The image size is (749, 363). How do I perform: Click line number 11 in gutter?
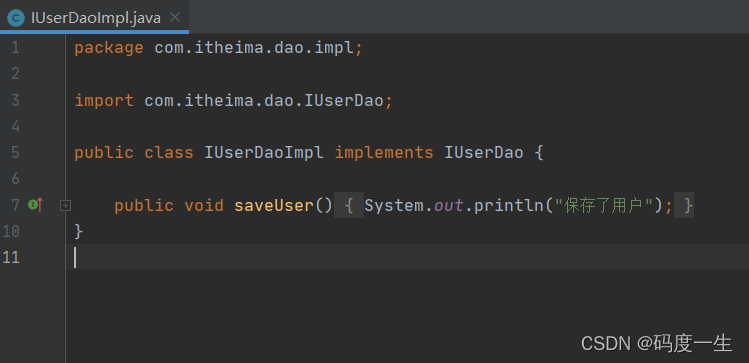tap(11, 257)
